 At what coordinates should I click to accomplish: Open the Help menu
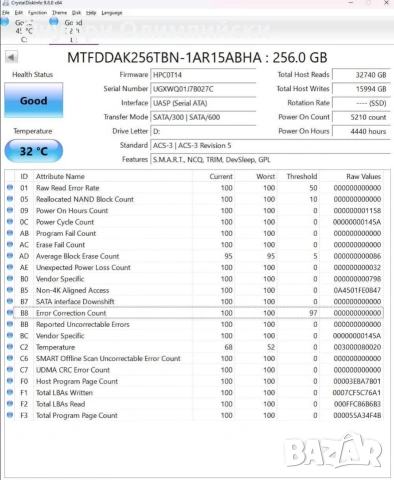pyautogui.click(x=91, y=13)
